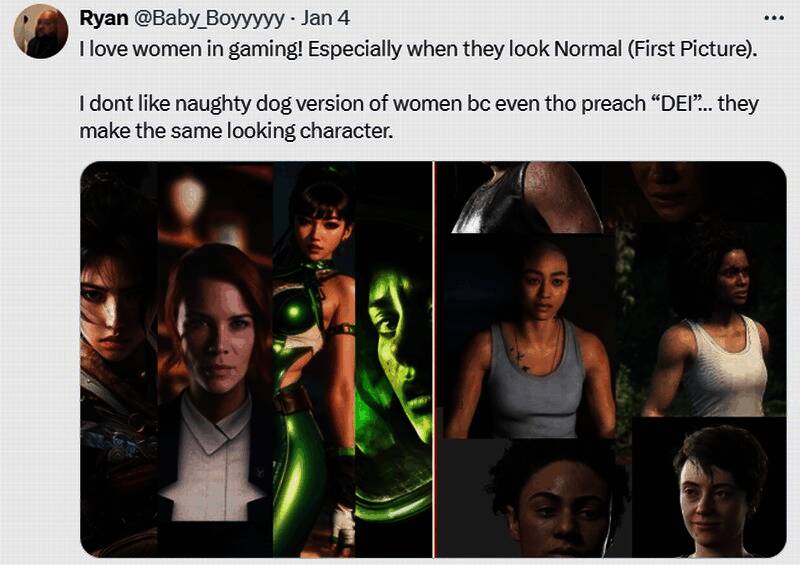This screenshot has height=565, width=800.
Task: Open Ryan's round profile avatar
Action: (x=41, y=32)
